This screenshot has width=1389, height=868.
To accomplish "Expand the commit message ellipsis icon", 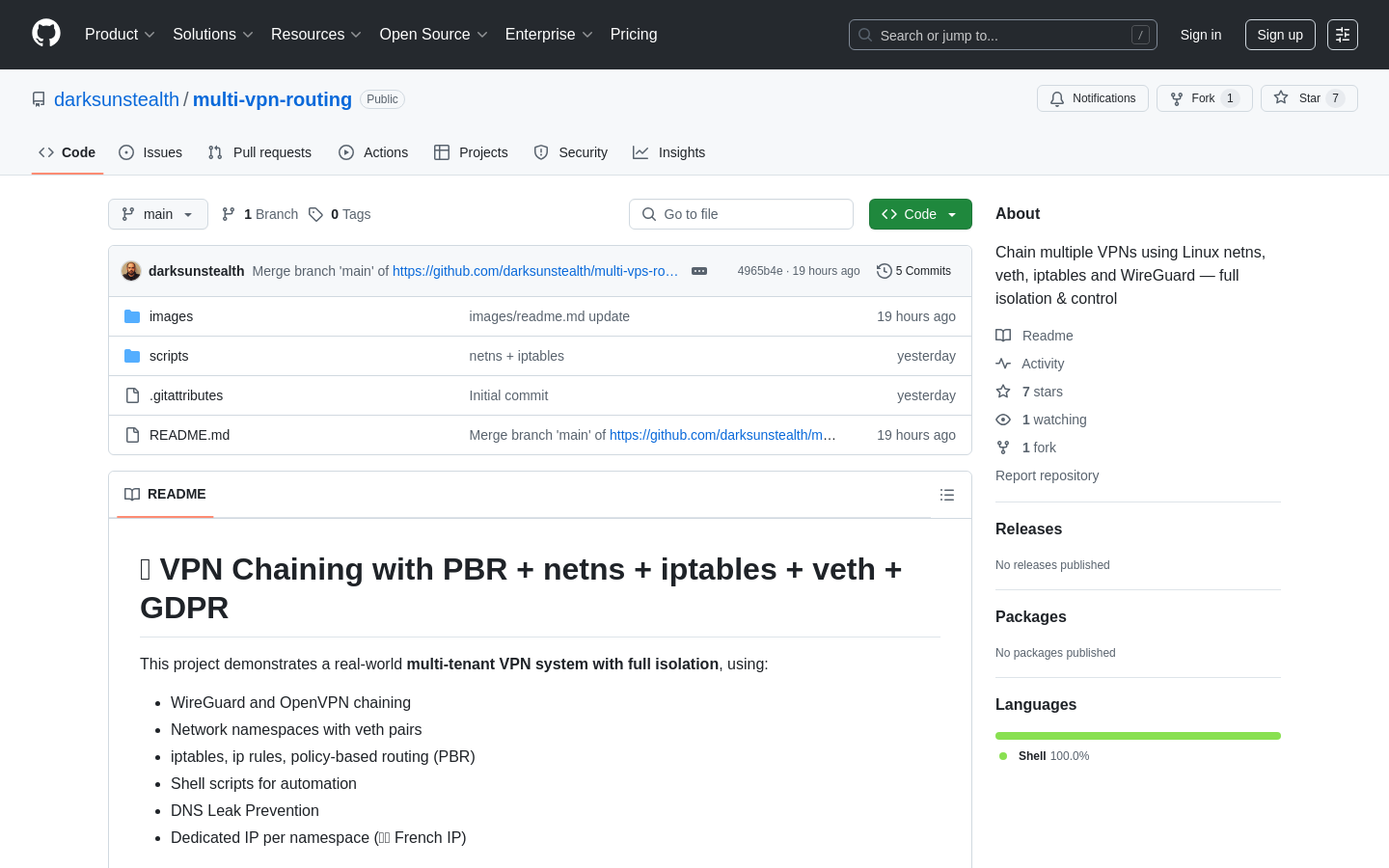I will tap(699, 271).
